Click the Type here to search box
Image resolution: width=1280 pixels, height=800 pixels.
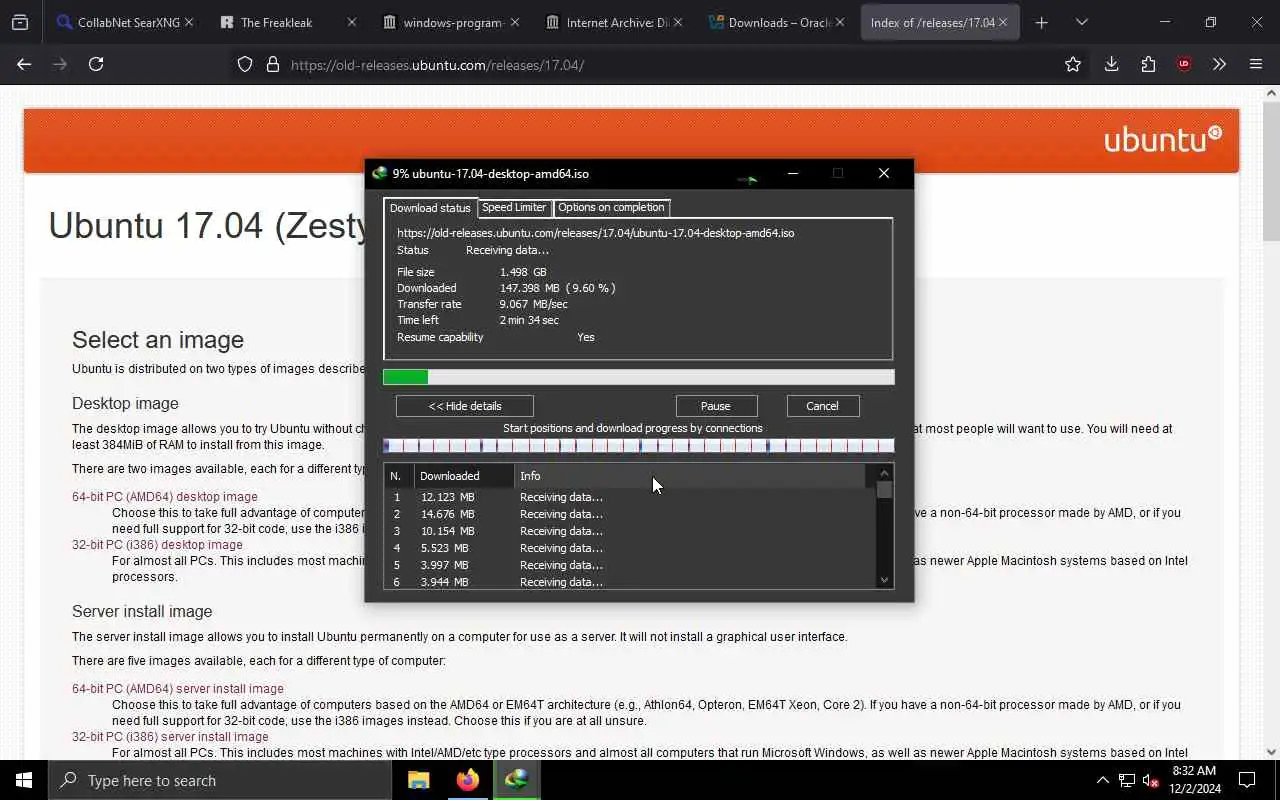tap(220, 780)
